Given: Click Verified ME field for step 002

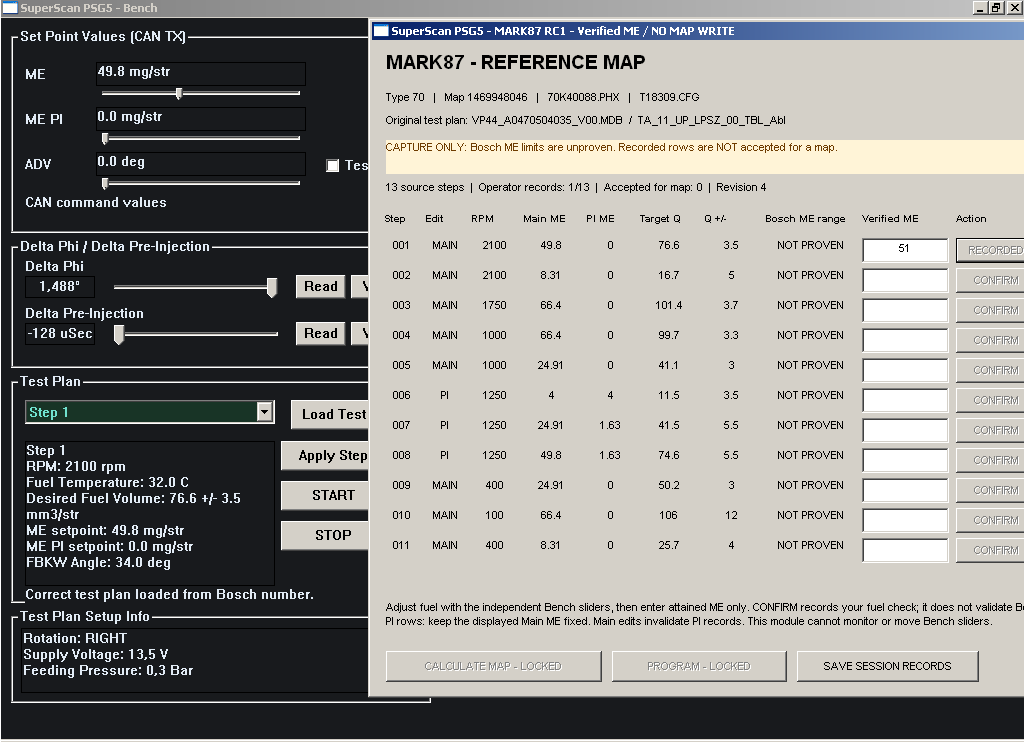Looking at the screenshot, I should (x=905, y=280).
